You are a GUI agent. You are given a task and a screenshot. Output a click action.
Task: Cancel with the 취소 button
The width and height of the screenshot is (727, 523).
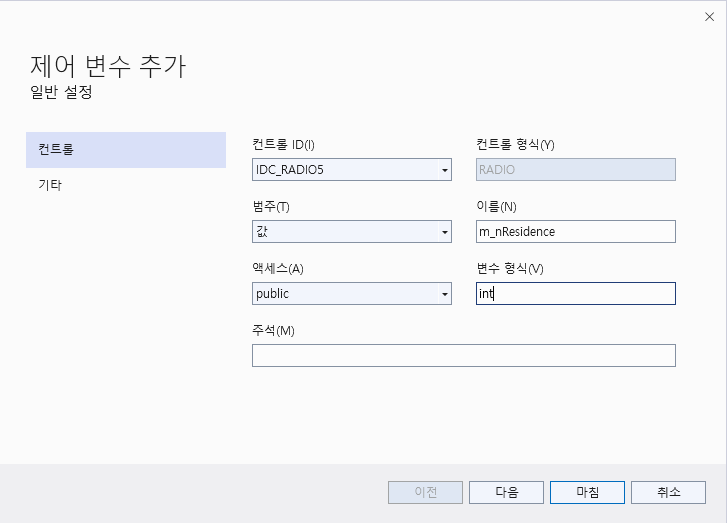668,492
